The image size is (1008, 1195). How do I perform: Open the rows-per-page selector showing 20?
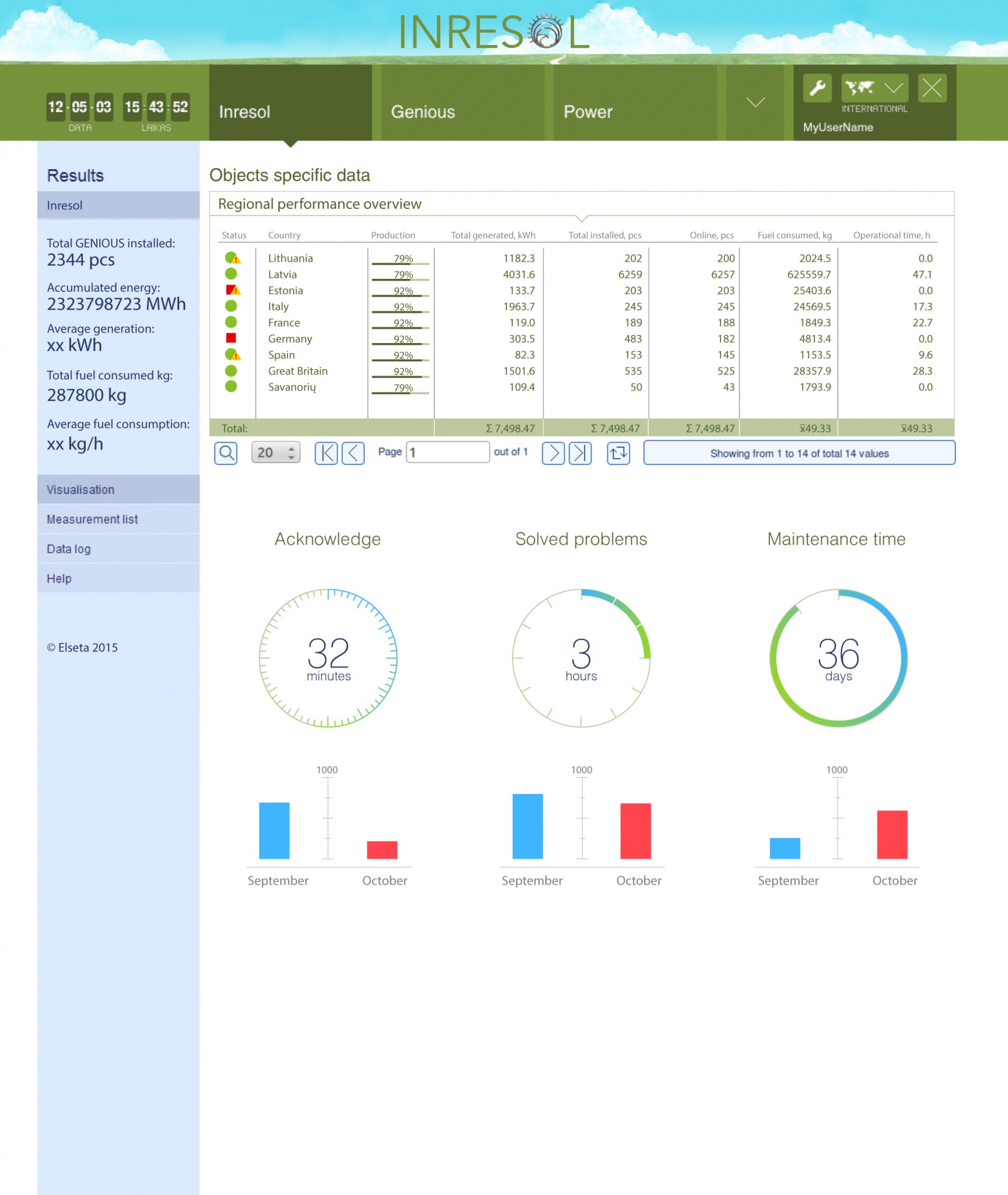coord(276,453)
